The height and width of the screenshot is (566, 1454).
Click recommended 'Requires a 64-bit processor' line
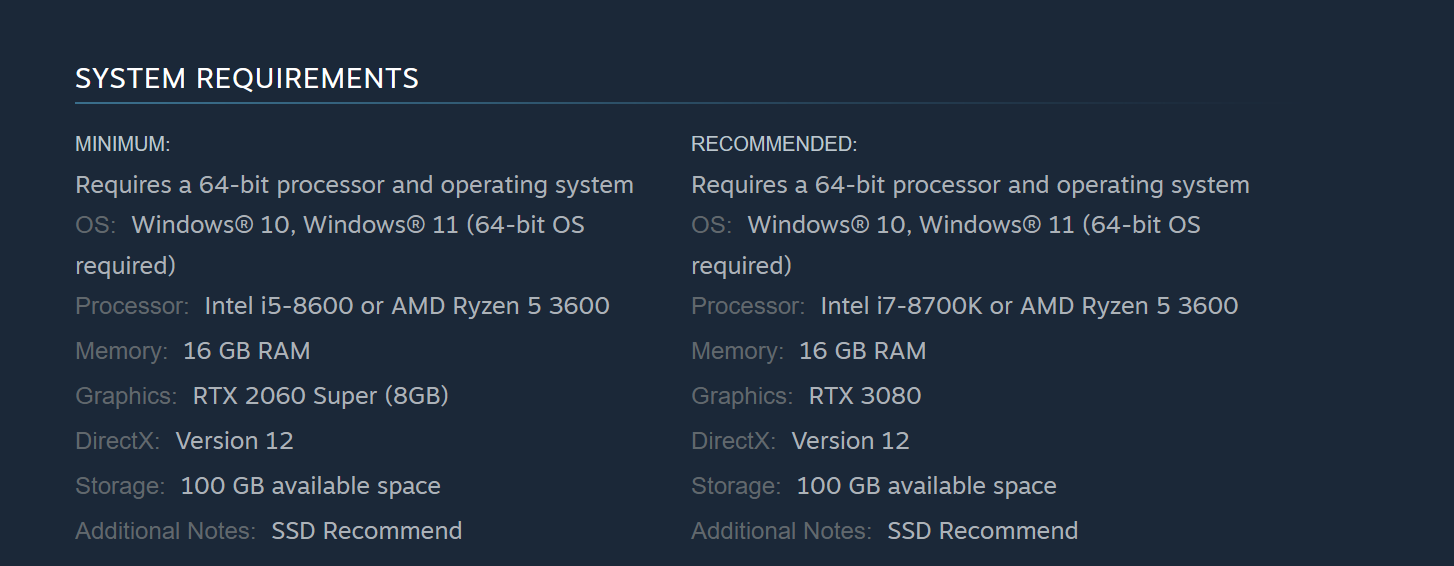coord(970,185)
